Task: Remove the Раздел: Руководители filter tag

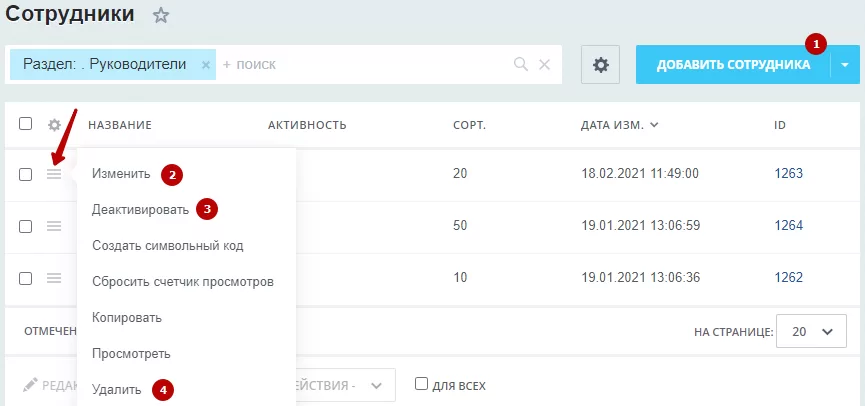Action: [x=206, y=65]
